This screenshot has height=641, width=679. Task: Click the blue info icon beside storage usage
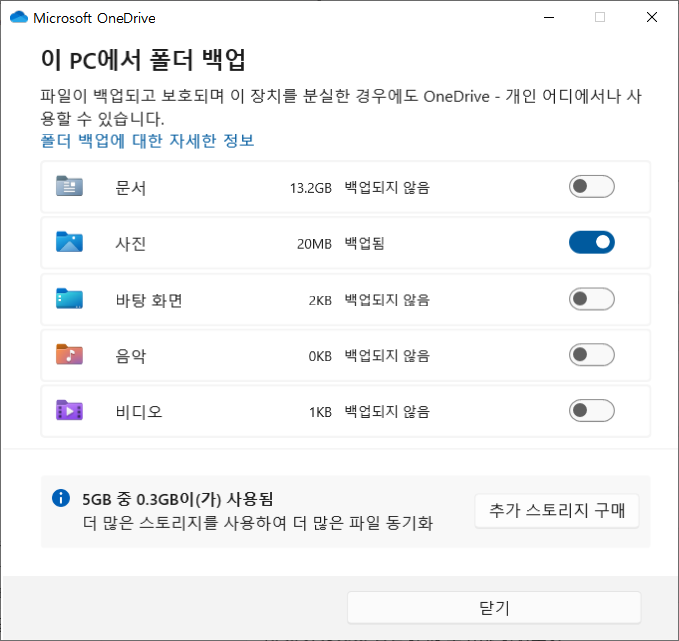(61, 498)
